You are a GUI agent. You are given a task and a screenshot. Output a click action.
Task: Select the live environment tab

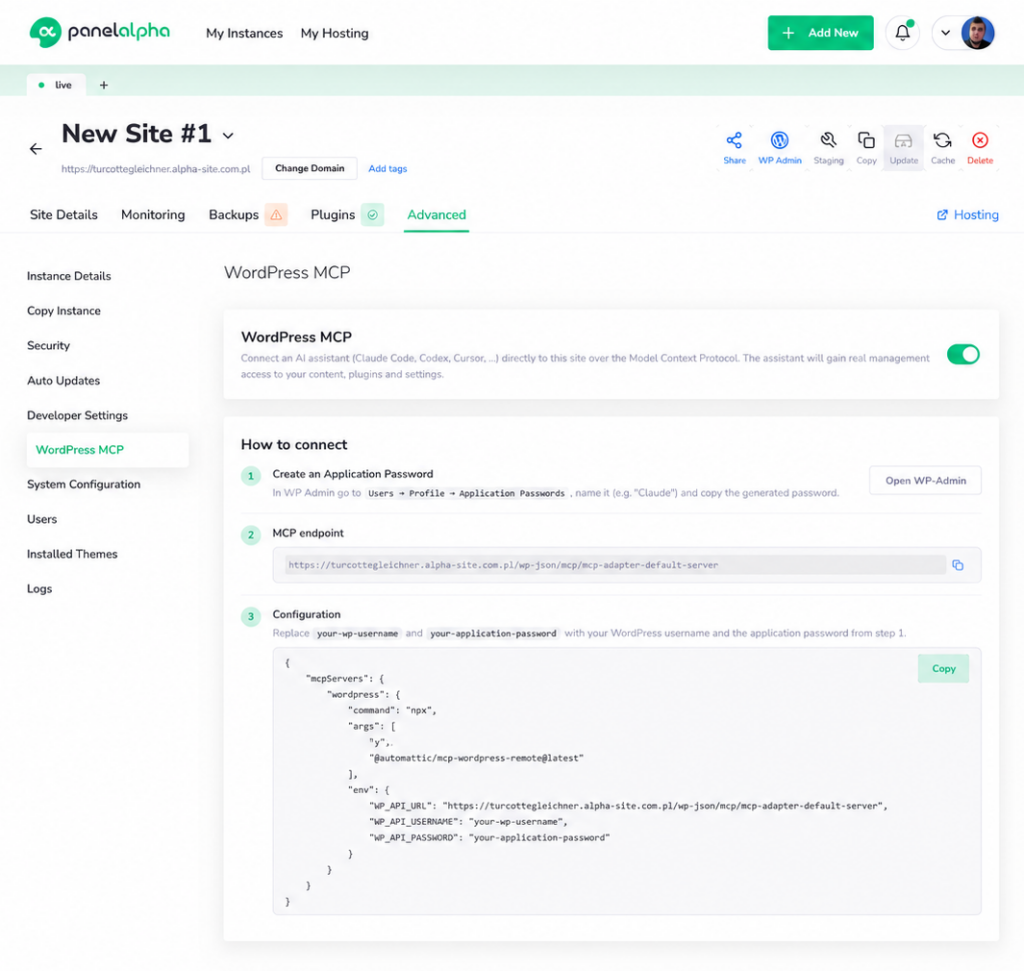[56, 85]
